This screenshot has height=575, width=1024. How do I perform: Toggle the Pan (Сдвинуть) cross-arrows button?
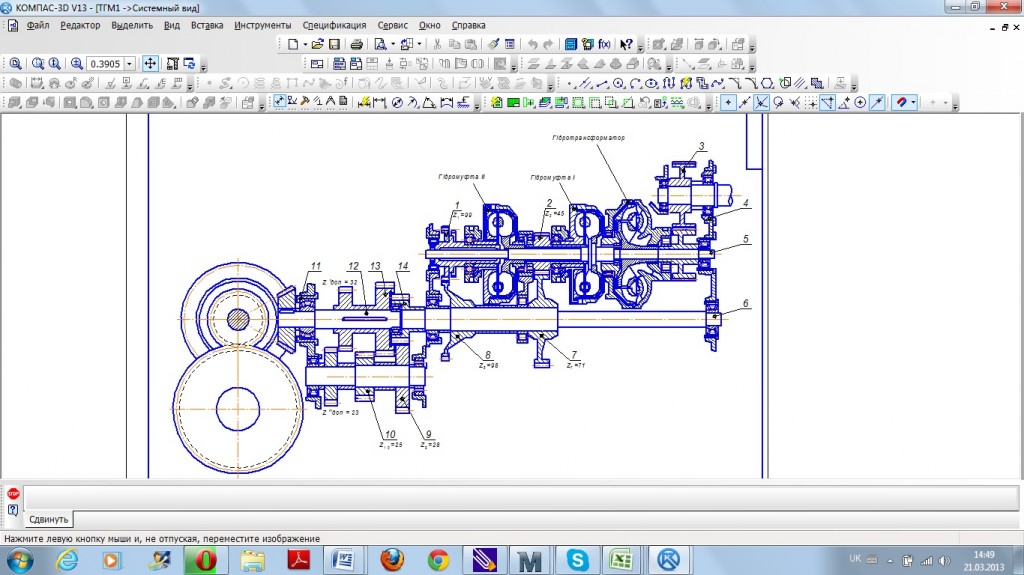[x=150, y=63]
